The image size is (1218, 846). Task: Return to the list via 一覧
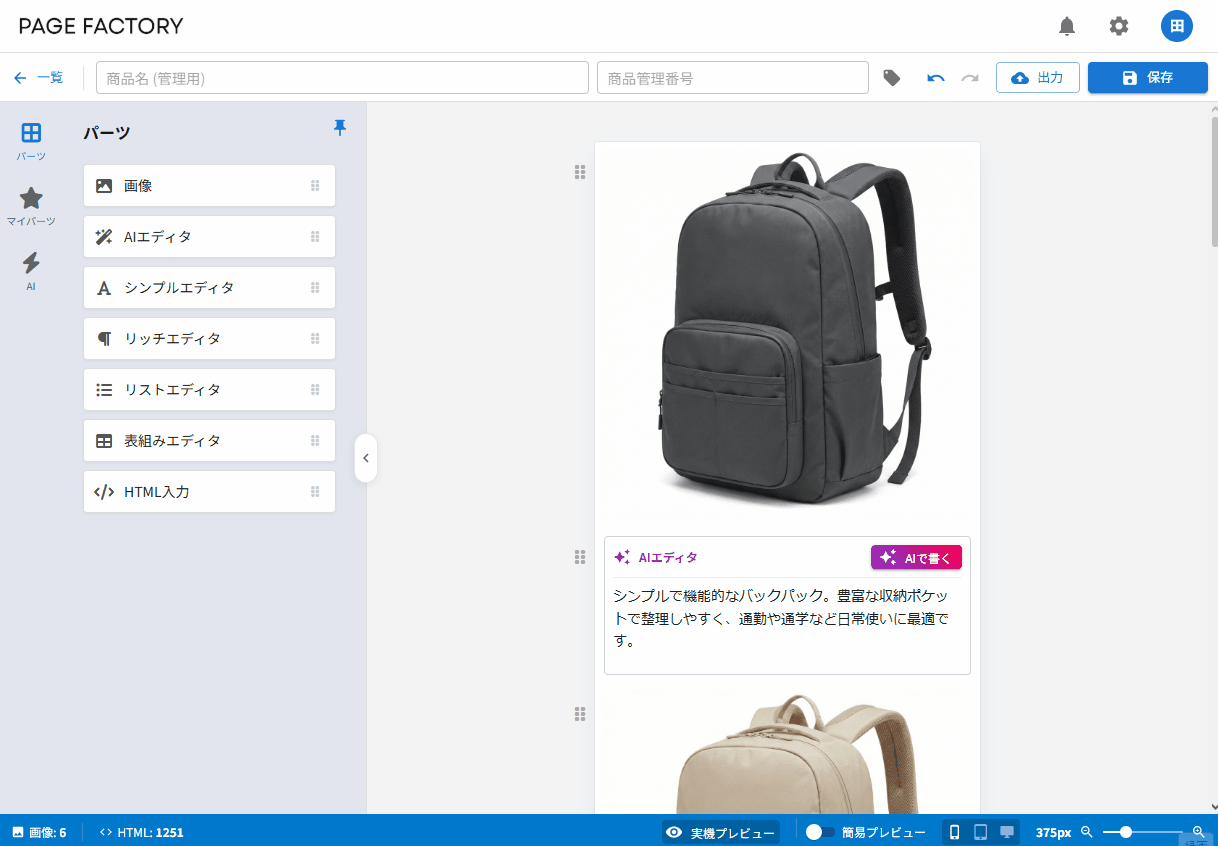pyautogui.click(x=39, y=76)
